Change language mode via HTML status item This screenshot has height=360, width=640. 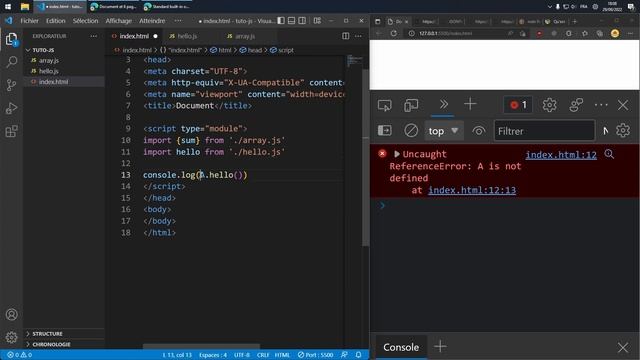(282, 355)
